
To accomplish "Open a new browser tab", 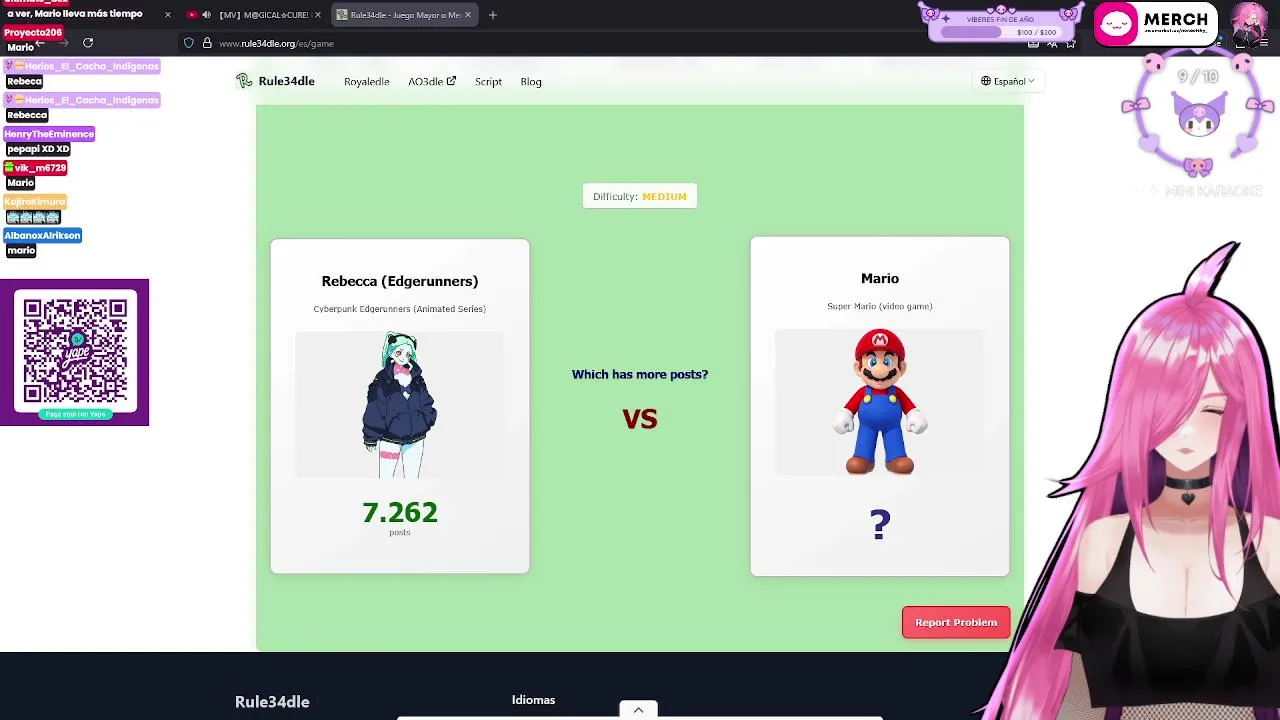I will click(492, 15).
